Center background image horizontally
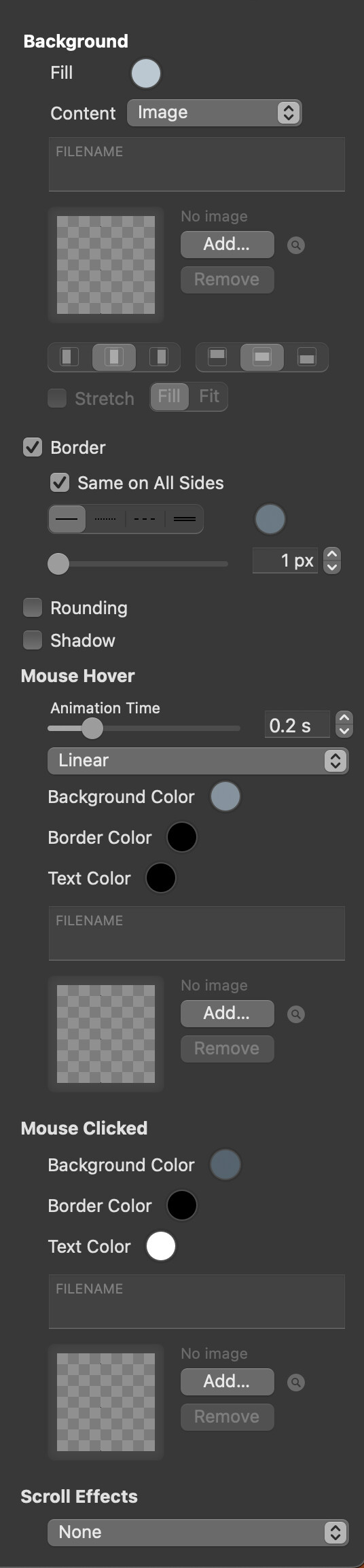Screen dimensions: 364x1568 [x=114, y=357]
